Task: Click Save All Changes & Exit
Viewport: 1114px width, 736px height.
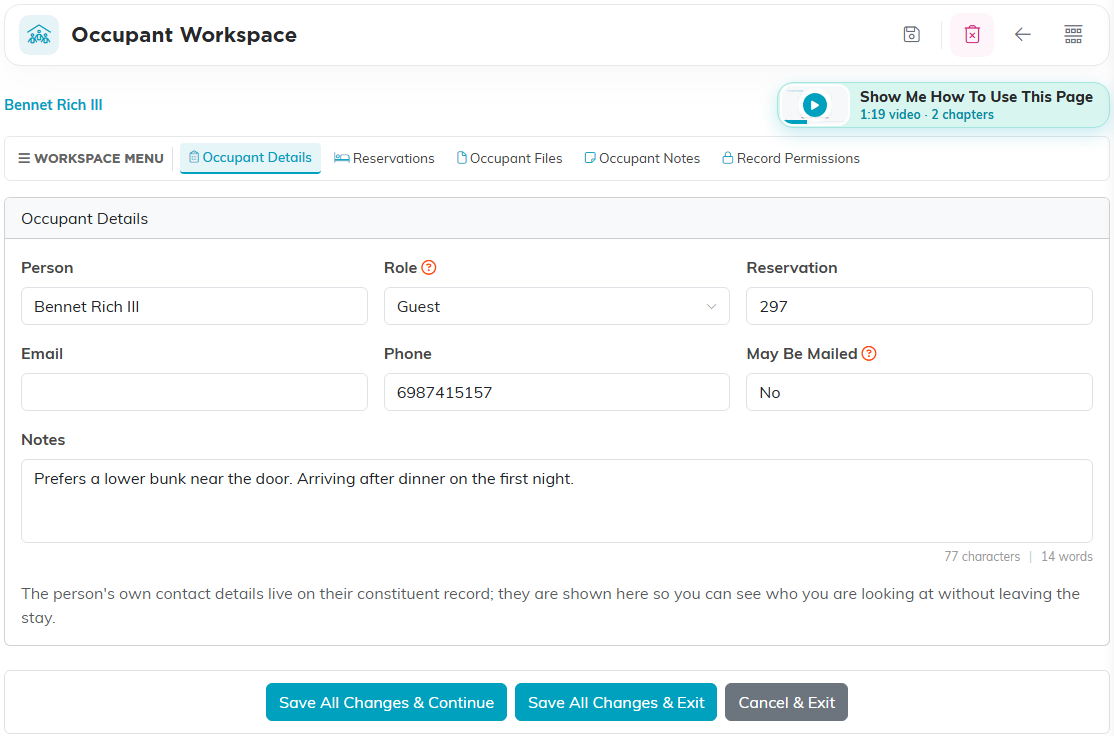Action: pos(615,702)
